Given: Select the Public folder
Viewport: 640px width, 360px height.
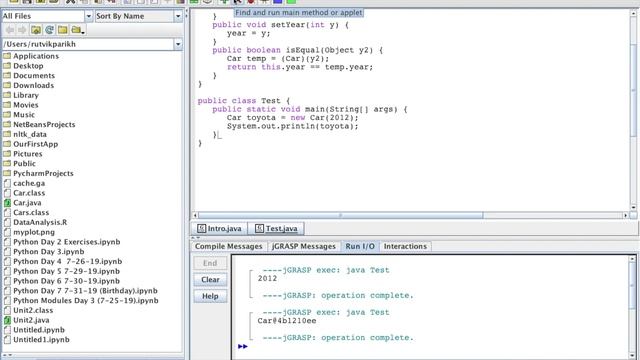Looking at the screenshot, I should [x=24, y=164].
